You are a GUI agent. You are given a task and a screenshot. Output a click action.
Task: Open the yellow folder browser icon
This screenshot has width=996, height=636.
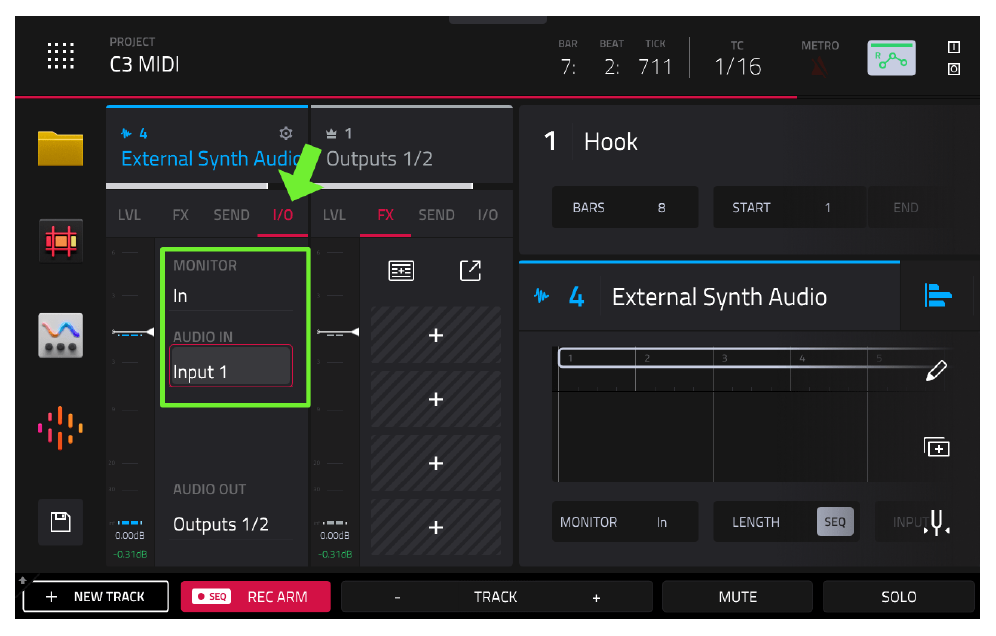pyautogui.click(x=60, y=148)
